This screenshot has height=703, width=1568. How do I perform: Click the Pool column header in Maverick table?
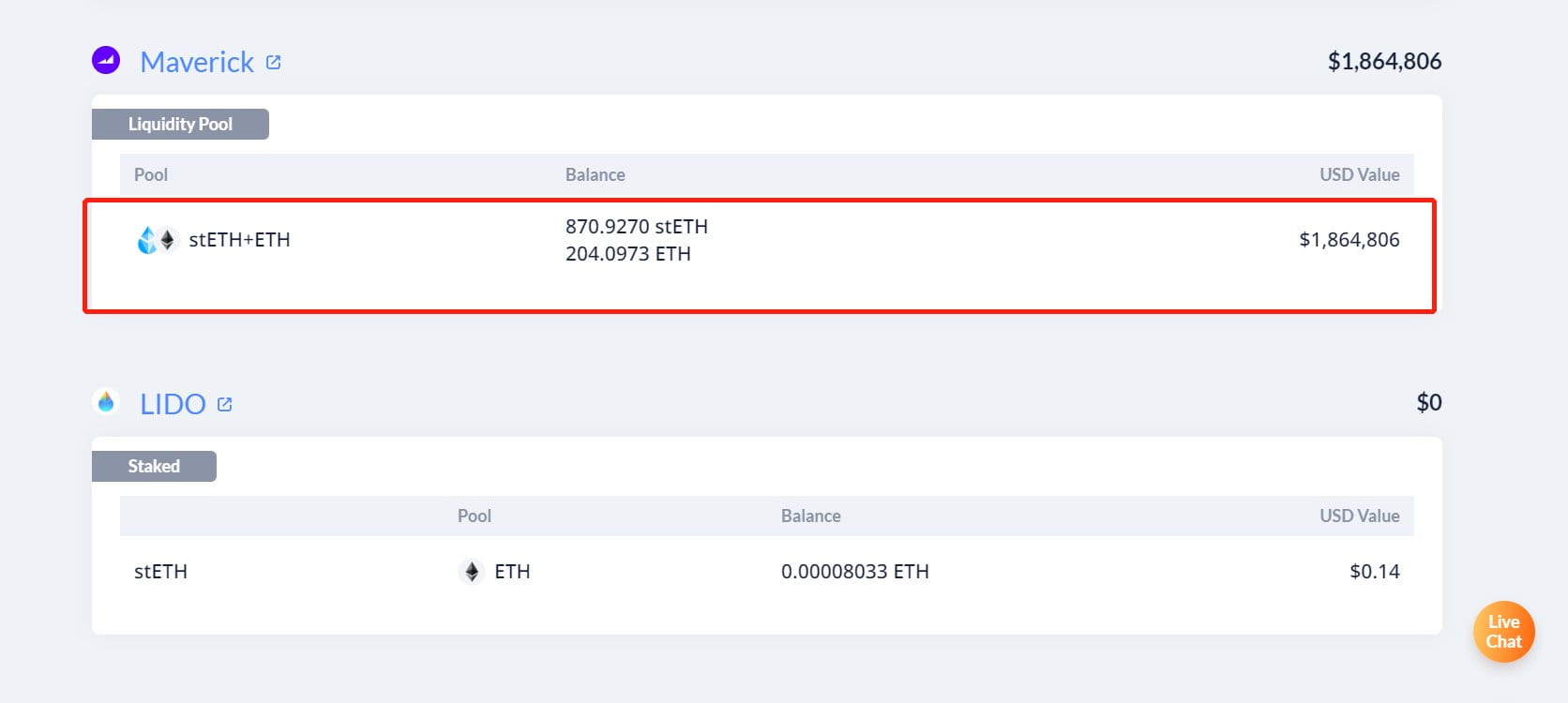pos(151,174)
